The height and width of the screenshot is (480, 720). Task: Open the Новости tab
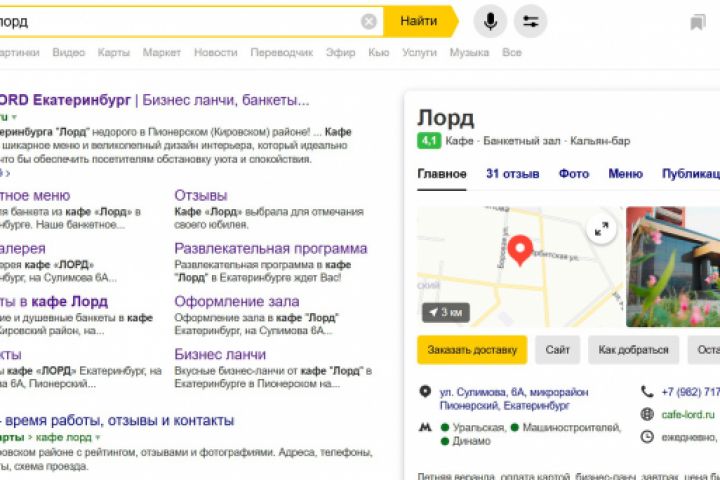coord(215,52)
